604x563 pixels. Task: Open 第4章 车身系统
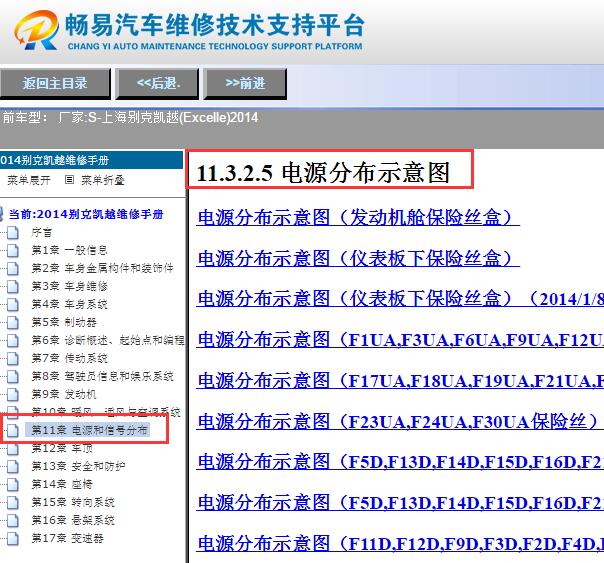[69, 304]
